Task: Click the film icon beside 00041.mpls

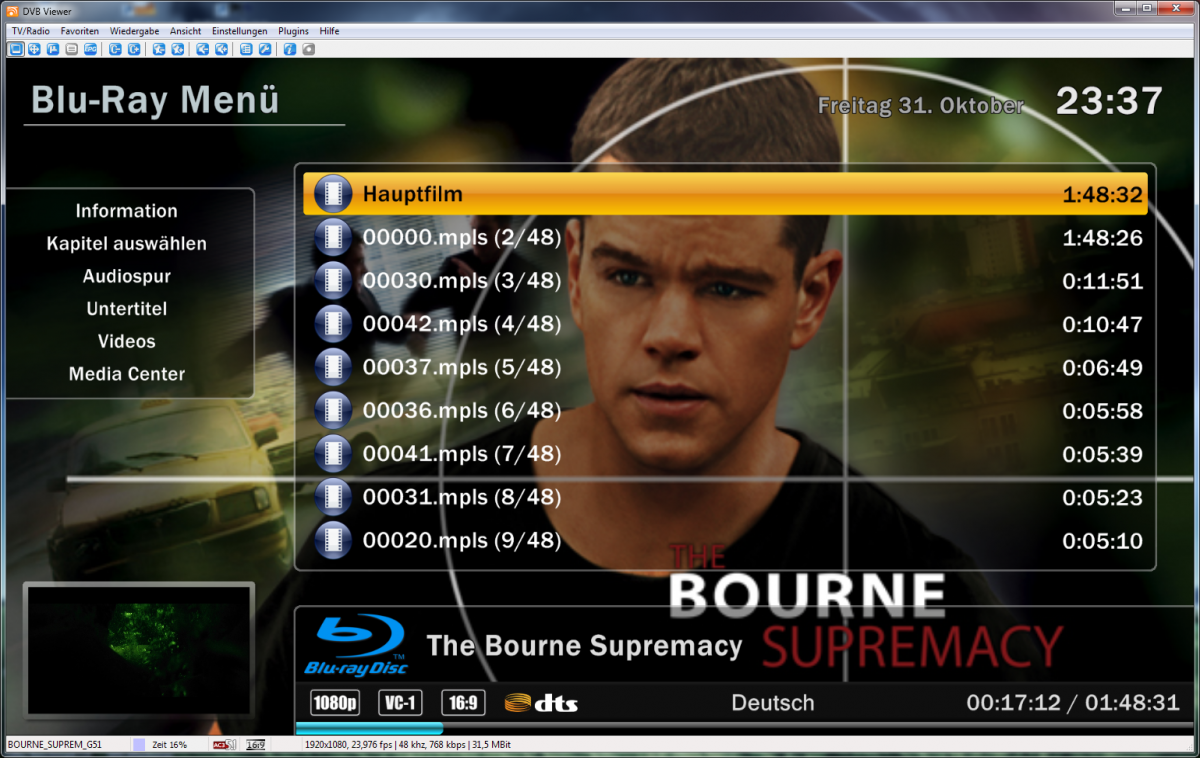Action: coord(333,454)
